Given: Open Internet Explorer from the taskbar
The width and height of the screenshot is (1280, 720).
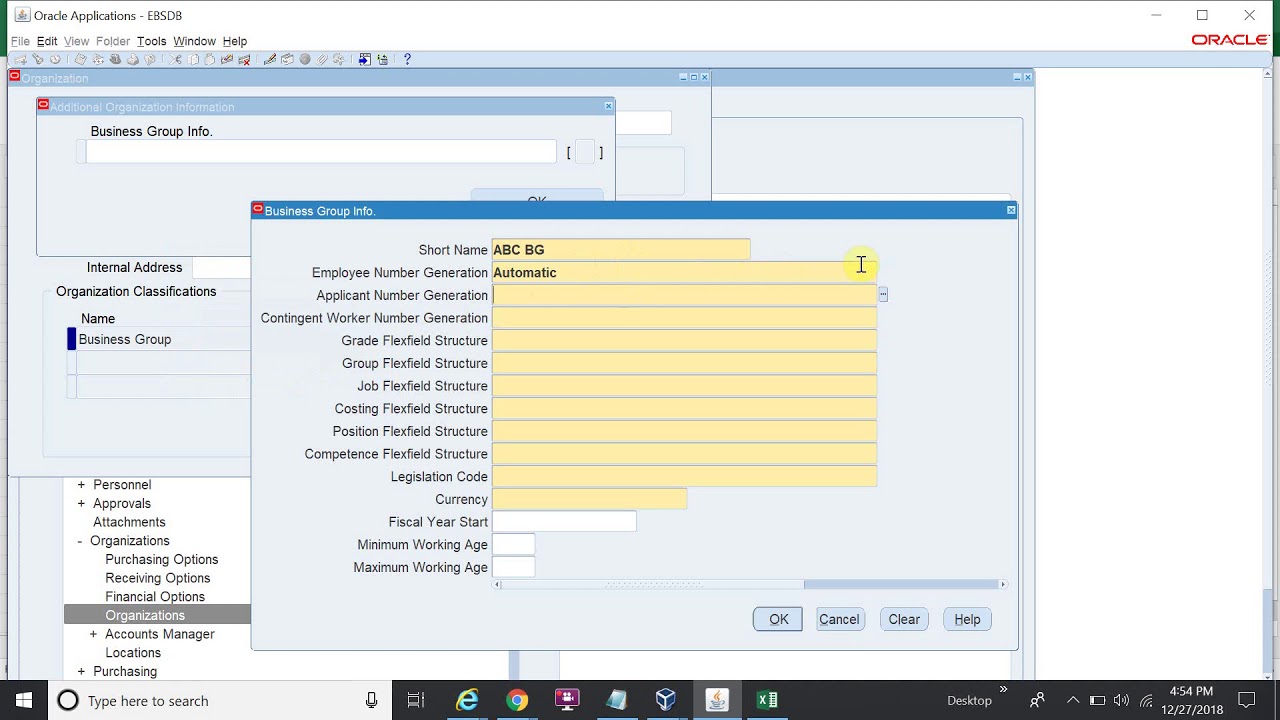Looking at the screenshot, I should [467, 700].
